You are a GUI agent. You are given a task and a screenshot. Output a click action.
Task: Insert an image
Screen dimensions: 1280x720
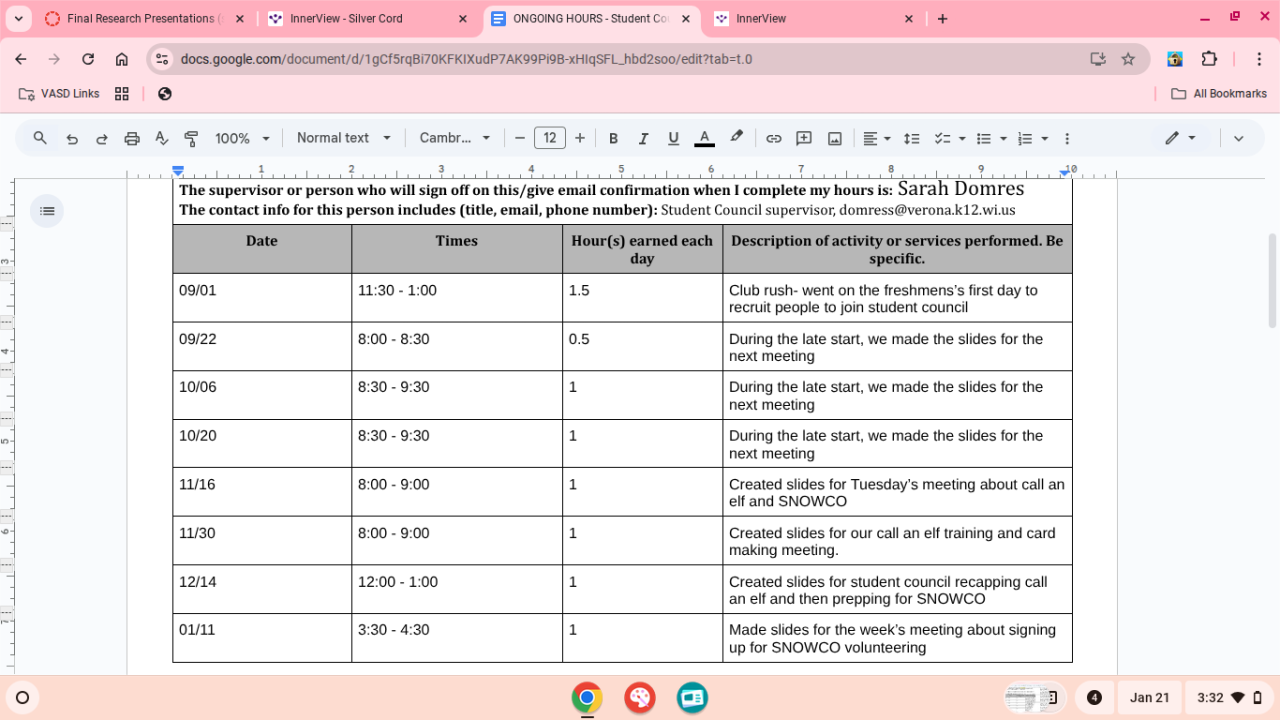(x=835, y=138)
